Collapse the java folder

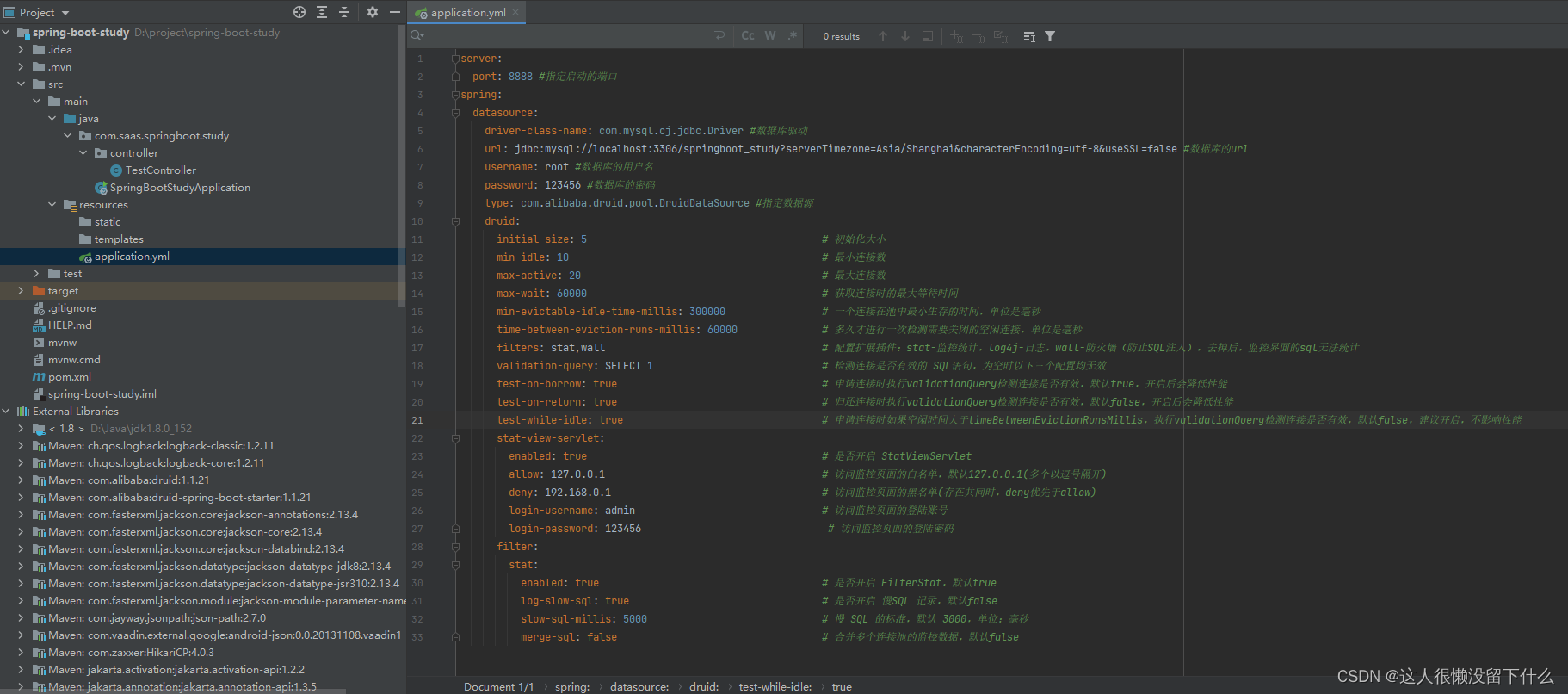52,119
